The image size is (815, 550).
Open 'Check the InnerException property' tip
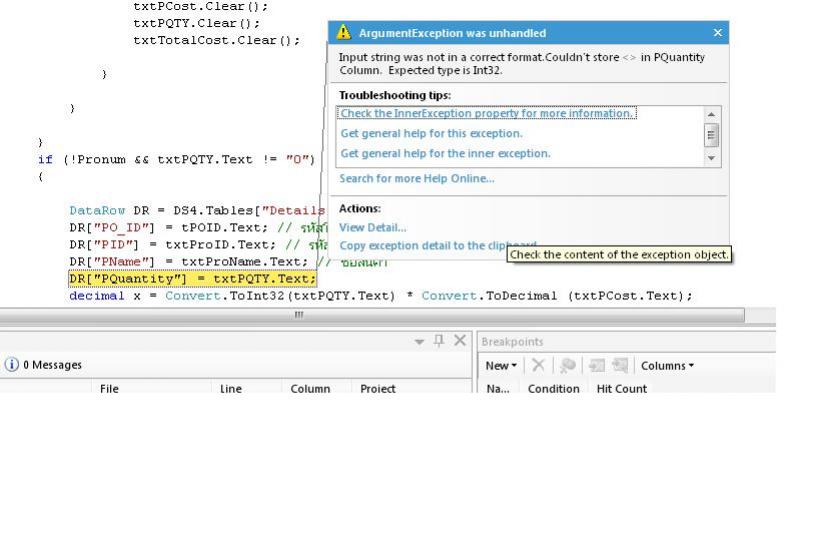[x=487, y=113]
